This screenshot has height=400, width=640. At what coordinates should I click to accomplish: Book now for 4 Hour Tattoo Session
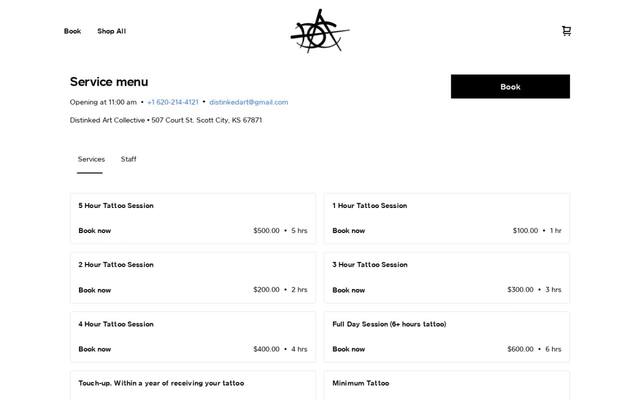(x=95, y=349)
